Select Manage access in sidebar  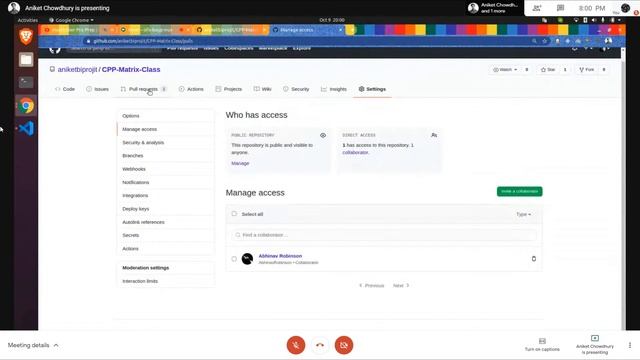coord(166,129)
